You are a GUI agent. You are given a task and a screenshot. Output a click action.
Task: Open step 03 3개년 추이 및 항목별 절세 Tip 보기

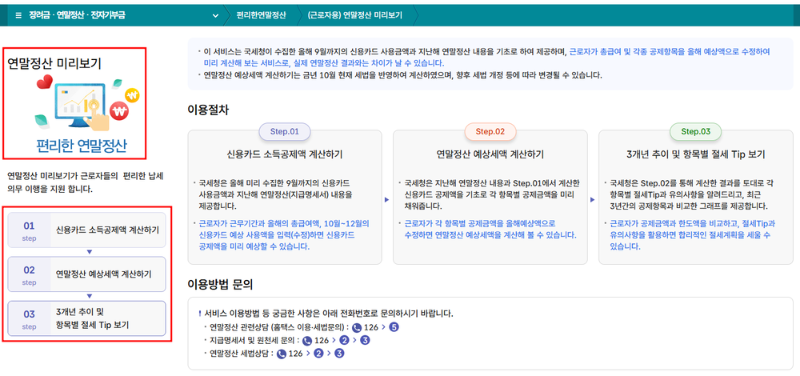click(x=87, y=318)
